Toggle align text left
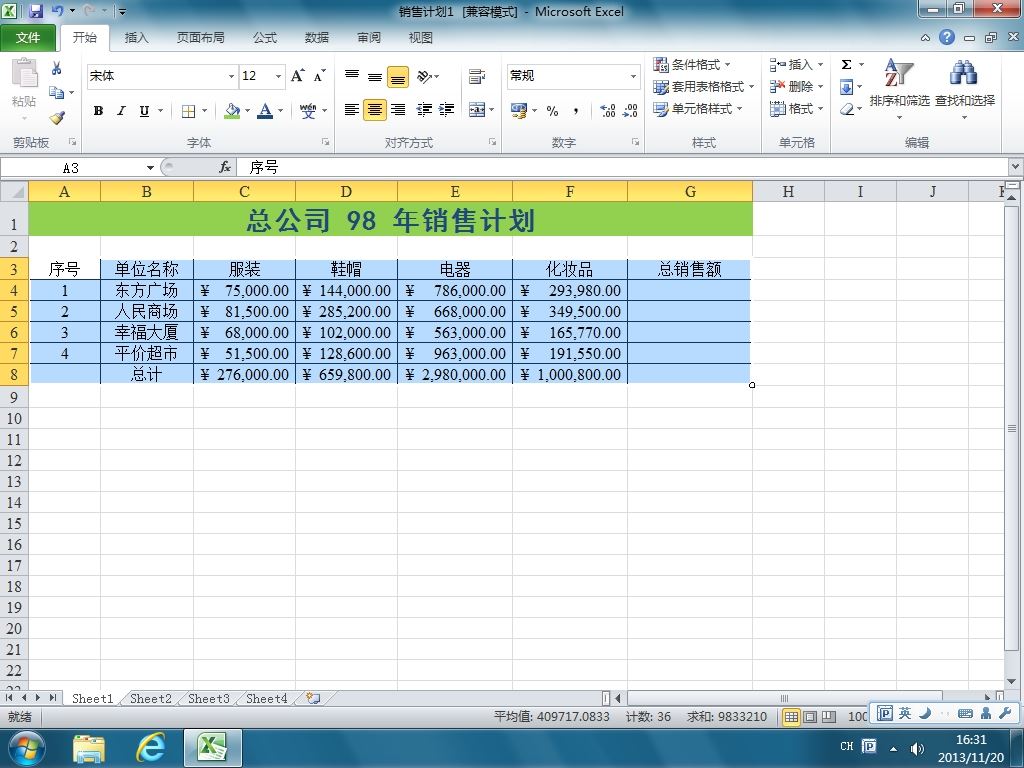1024x768 pixels. pos(352,110)
